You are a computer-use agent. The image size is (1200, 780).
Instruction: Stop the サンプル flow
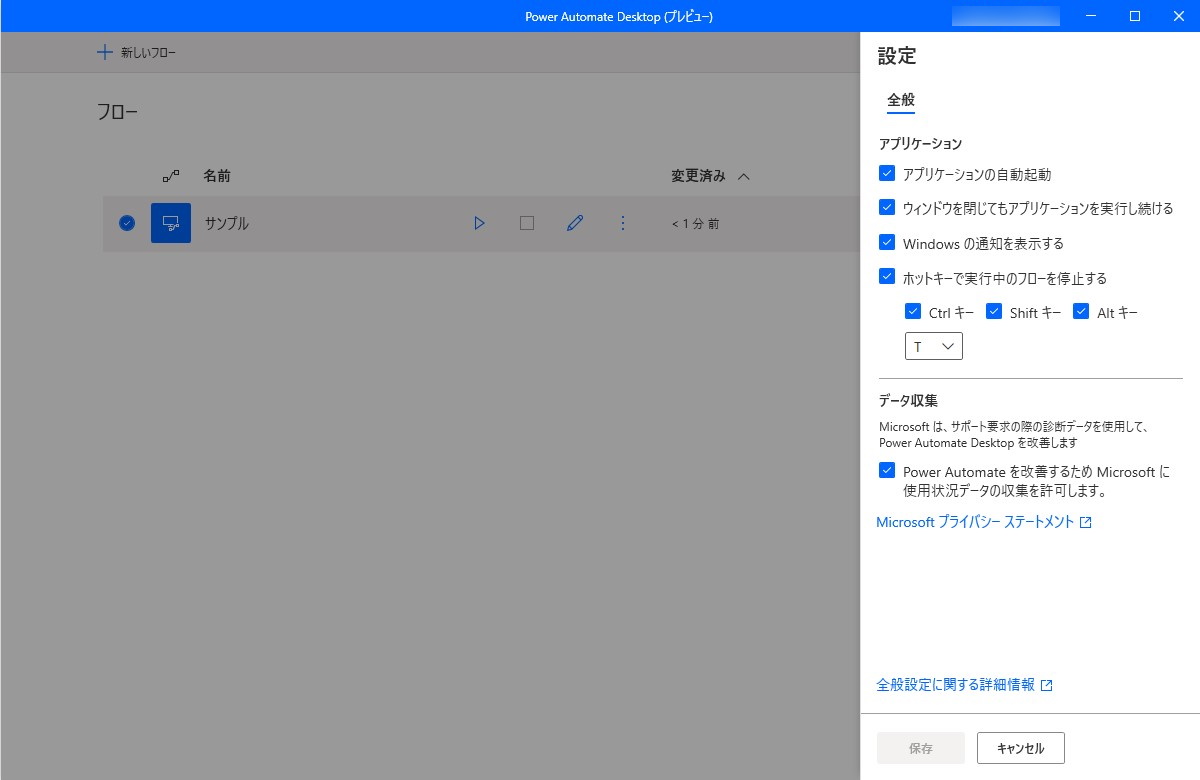point(527,223)
